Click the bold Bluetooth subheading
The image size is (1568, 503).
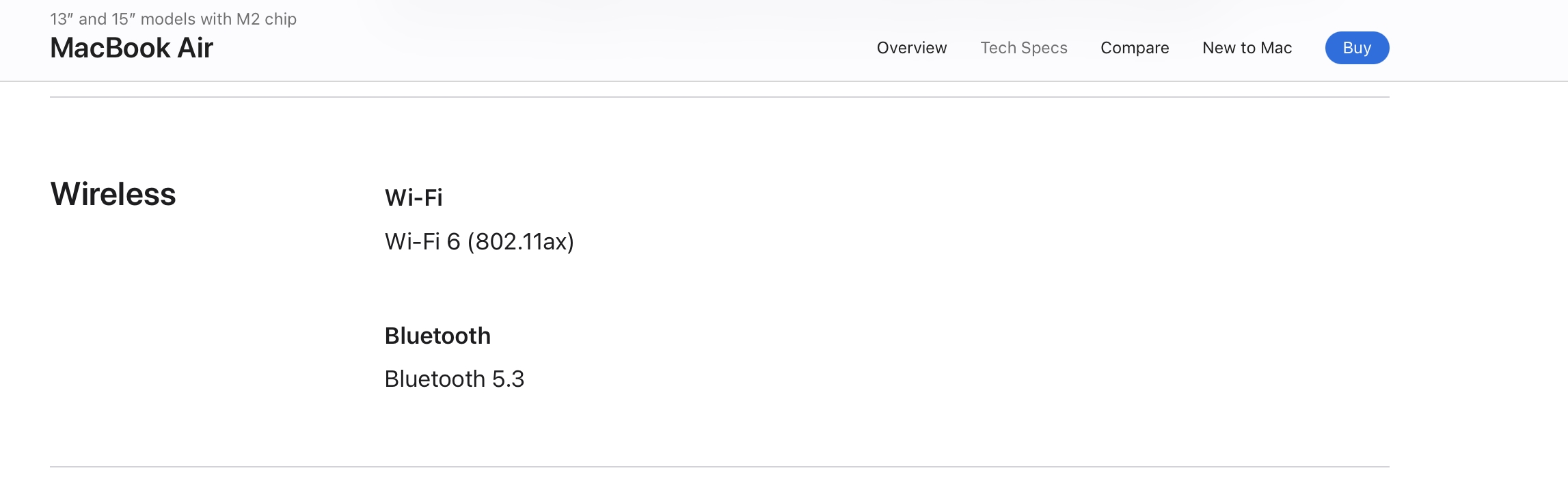[x=437, y=336]
